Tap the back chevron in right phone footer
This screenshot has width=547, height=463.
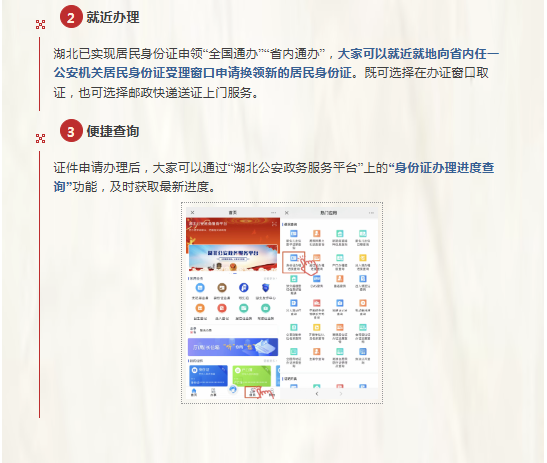(317, 394)
